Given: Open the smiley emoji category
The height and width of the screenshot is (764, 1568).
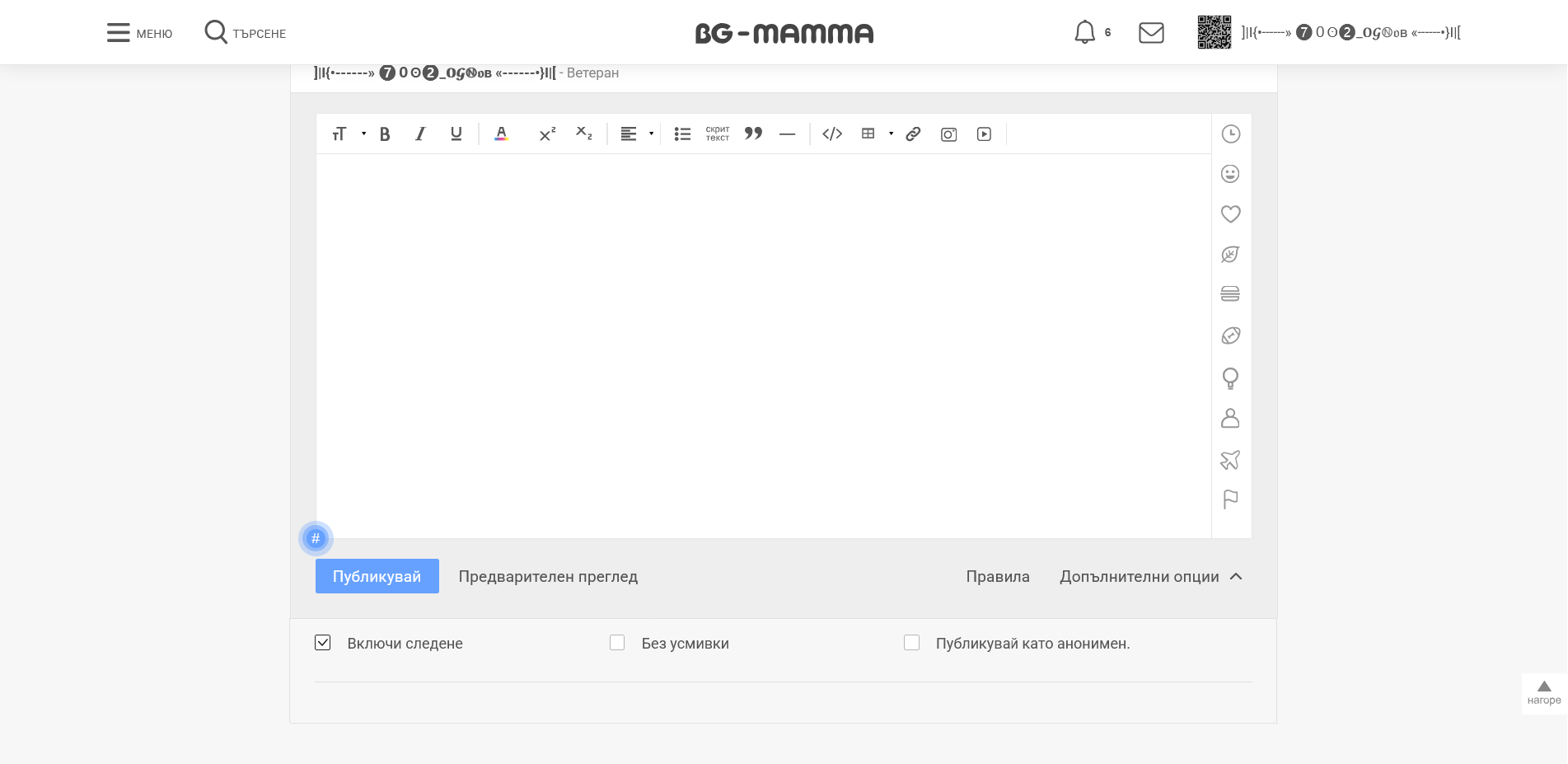Looking at the screenshot, I should (x=1230, y=174).
